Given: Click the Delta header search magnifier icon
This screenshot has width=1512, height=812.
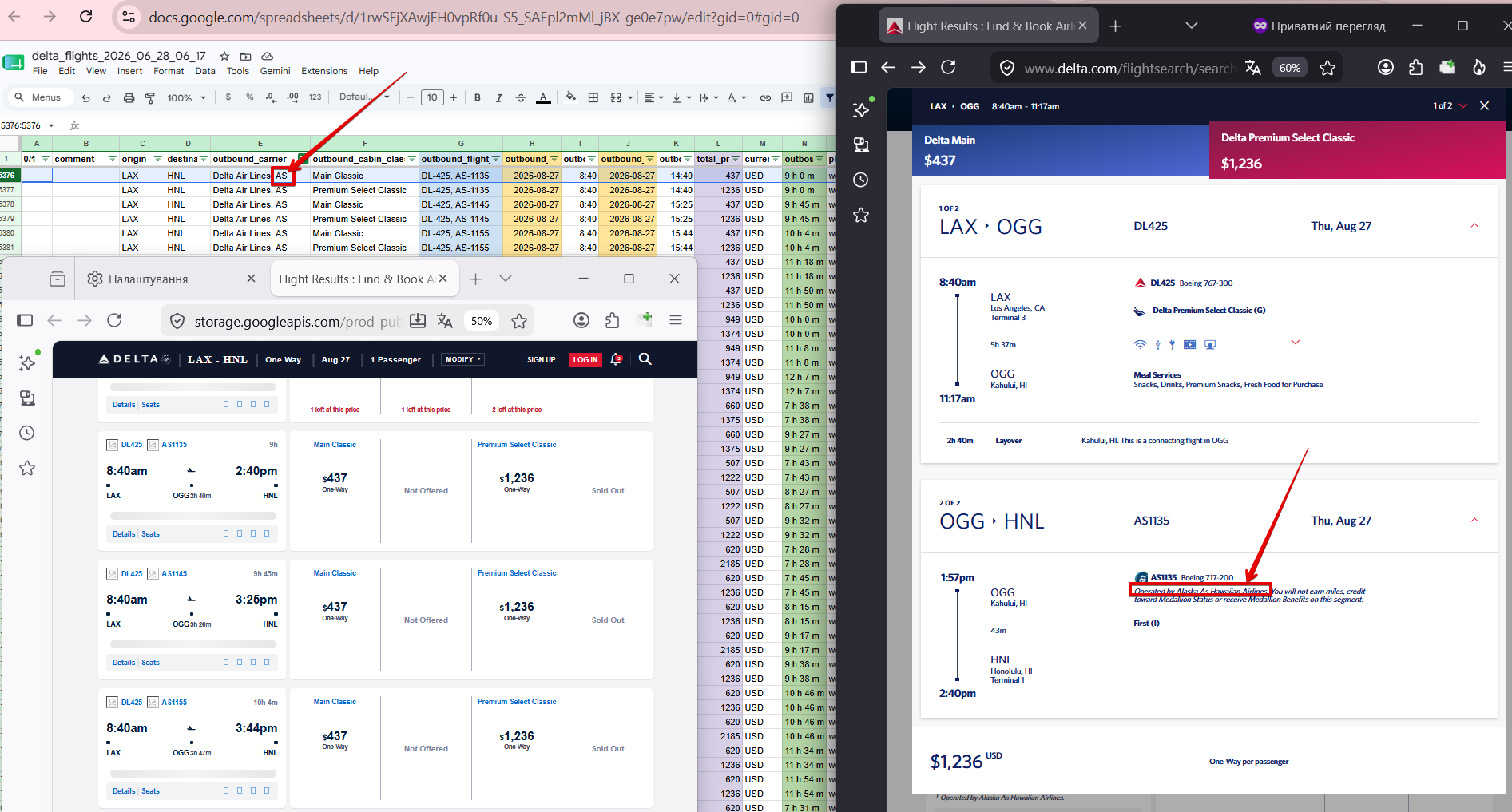Looking at the screenshot, I should 645,359.
